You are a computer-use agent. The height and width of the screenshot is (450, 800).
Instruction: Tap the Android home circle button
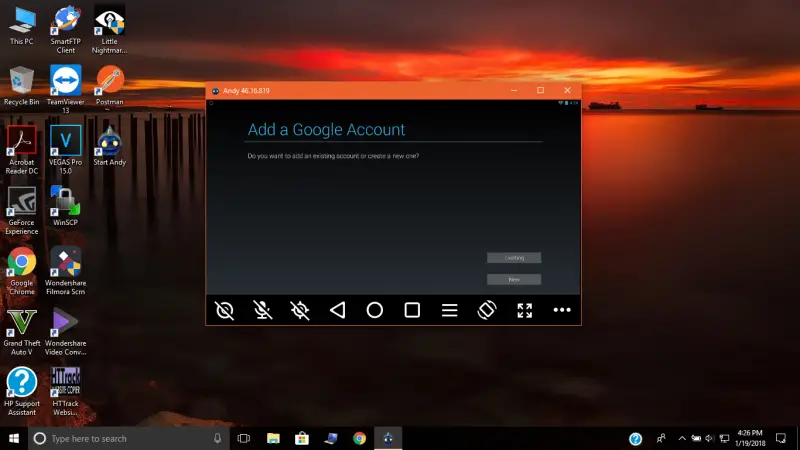coord(374,310)
